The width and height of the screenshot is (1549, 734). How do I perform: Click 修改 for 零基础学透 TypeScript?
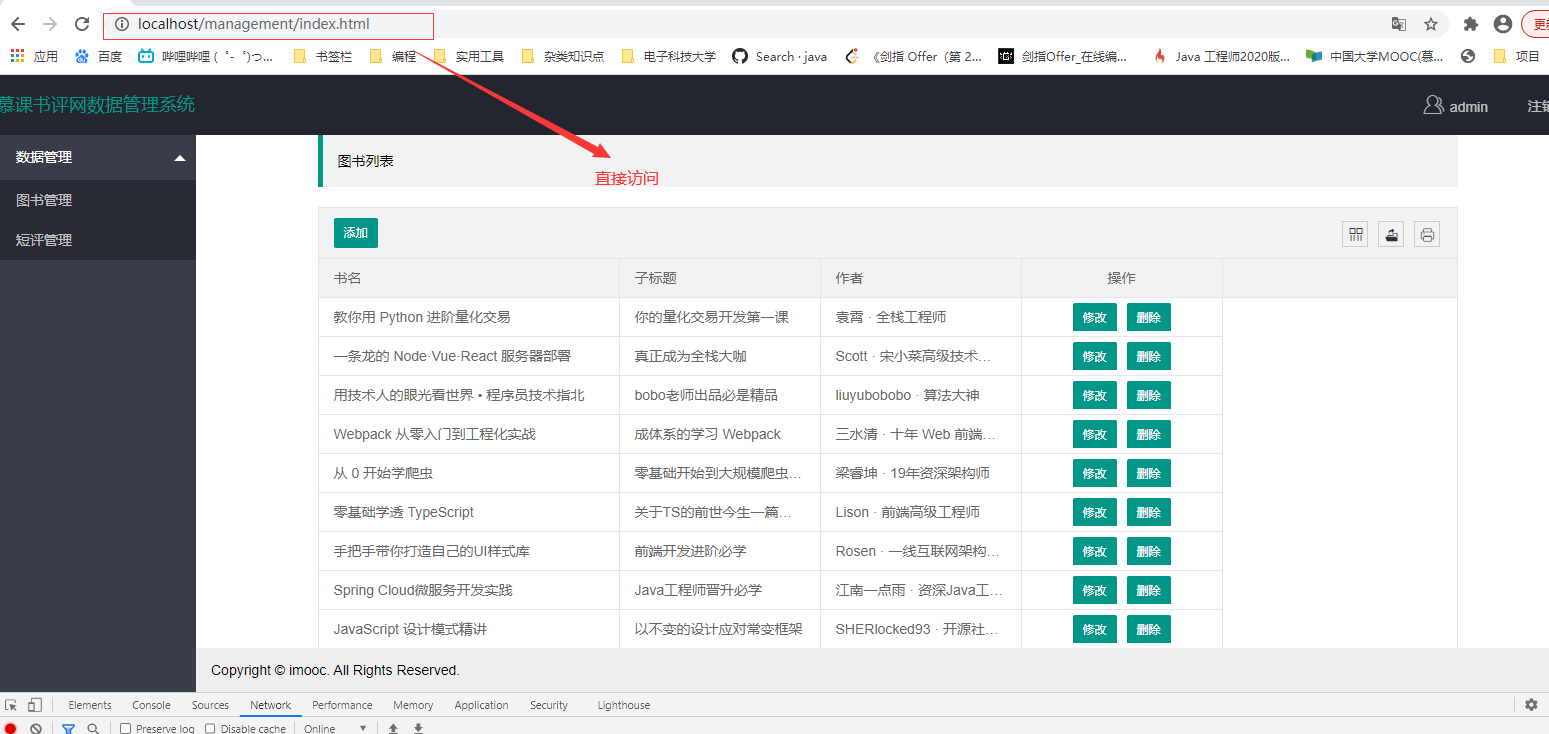click(1095, 512)
